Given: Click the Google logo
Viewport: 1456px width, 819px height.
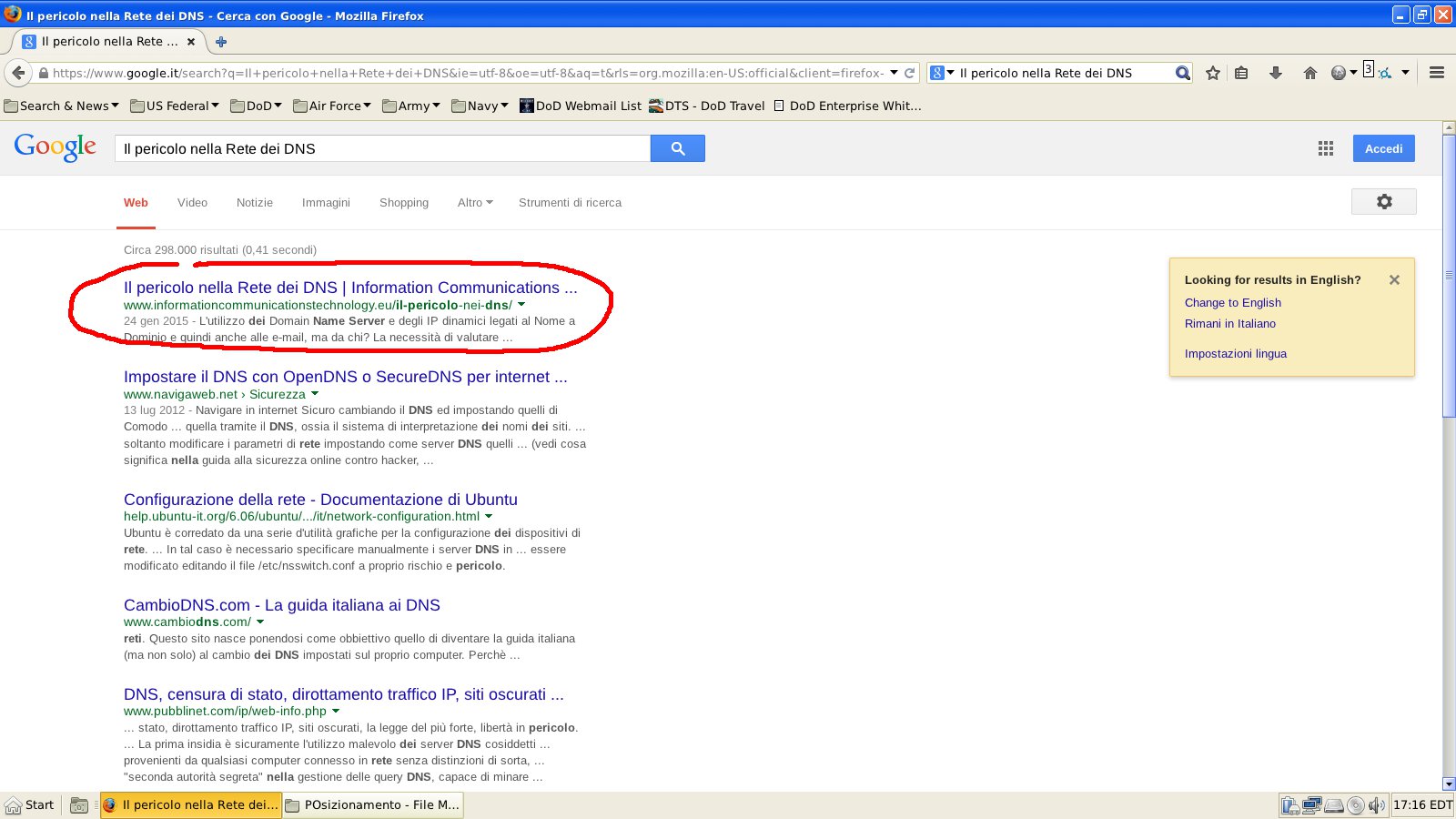Looking at the screenshot, I should tap(56, 147).
